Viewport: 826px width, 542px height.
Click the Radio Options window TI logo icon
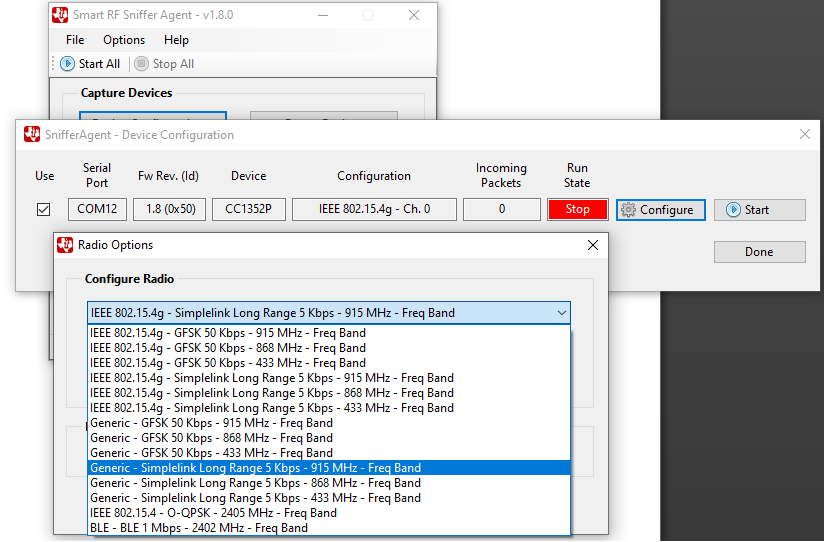(x=65, y=245)
